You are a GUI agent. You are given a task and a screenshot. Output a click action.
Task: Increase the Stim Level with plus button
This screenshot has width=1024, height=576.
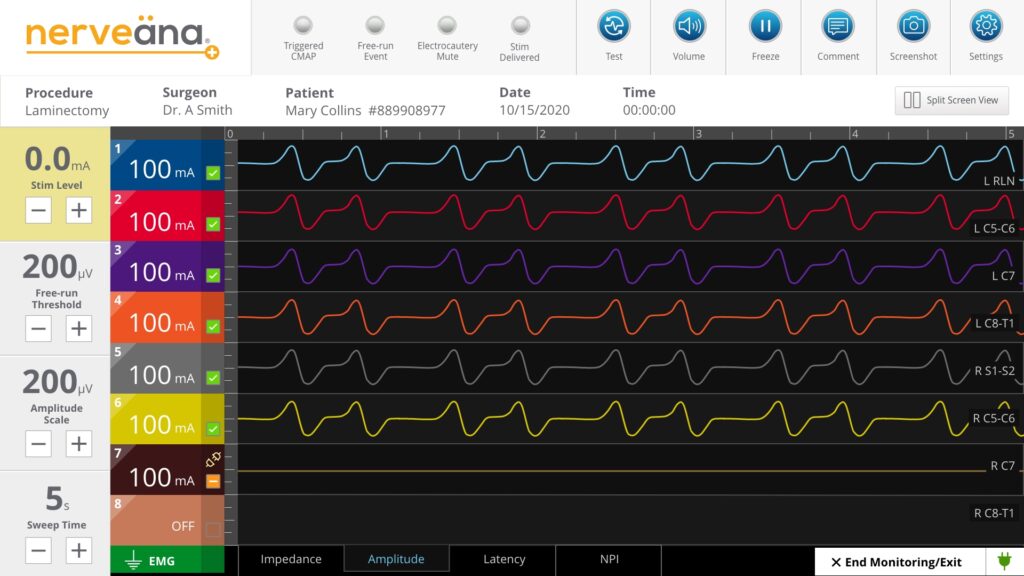79,211
